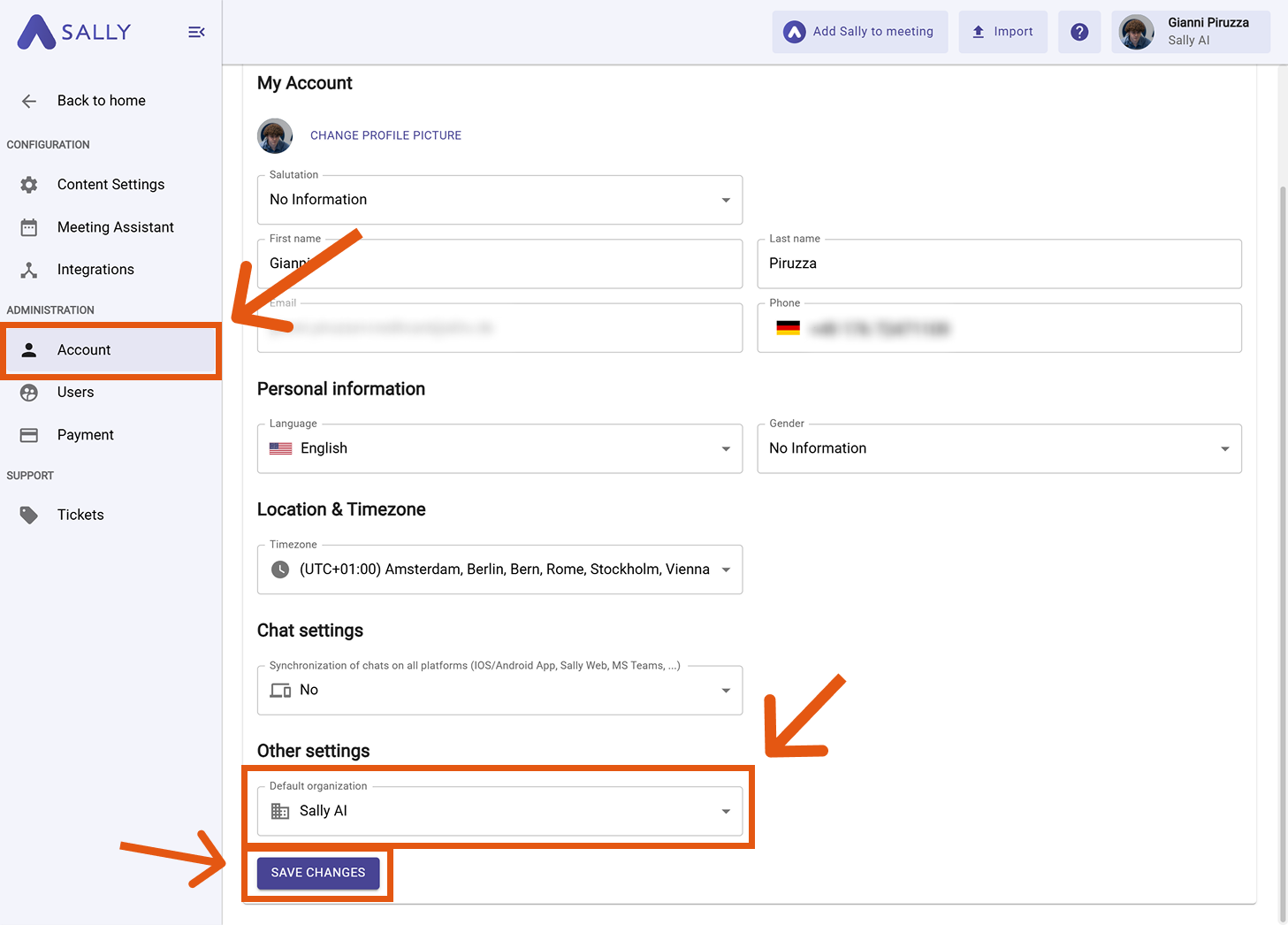Click the Integrations network icon

coord(29,270)
